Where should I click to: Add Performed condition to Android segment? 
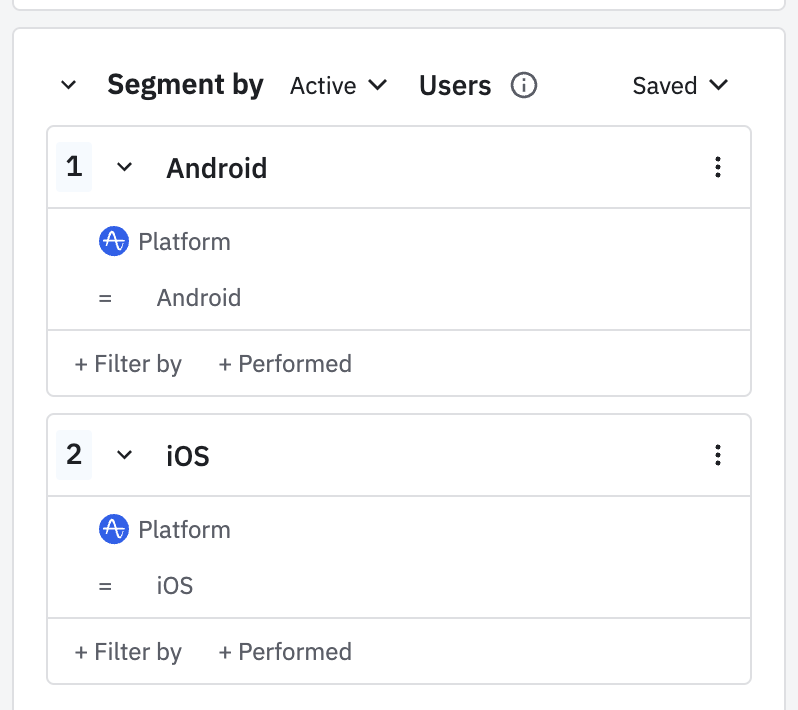285,364
